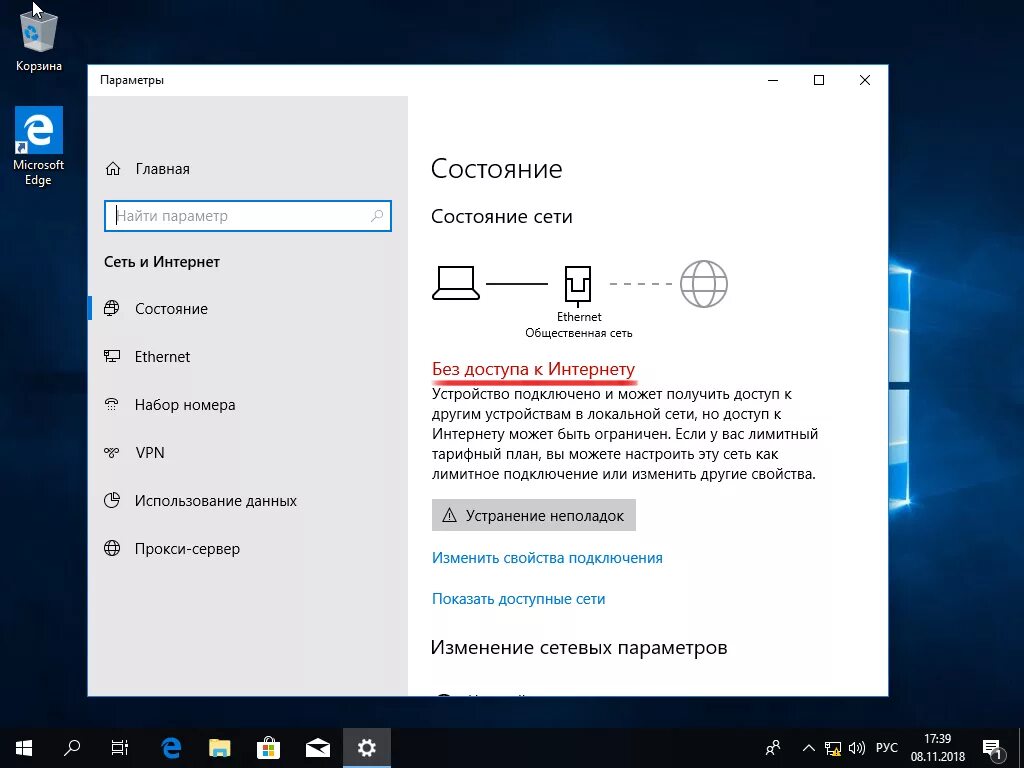Go to Главная settings home
Screen dimensions: 1024x768
163,169
